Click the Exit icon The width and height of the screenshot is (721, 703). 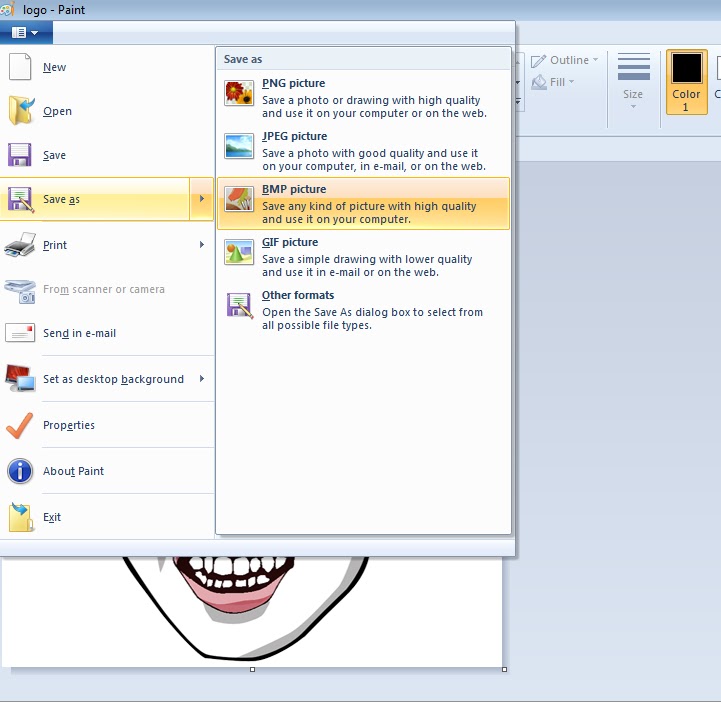pos(21,517)
